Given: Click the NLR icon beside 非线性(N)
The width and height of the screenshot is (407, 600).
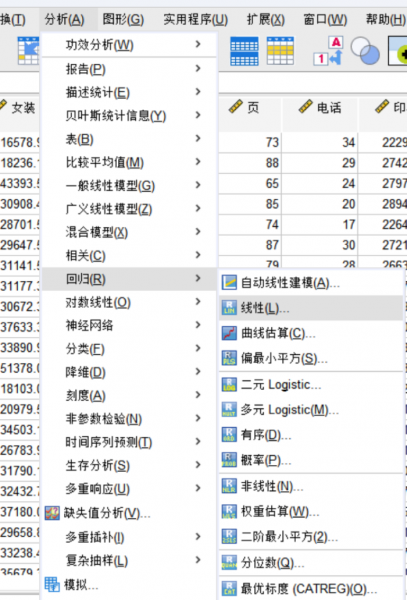Looking at the screenshot, I should [229, 486].
